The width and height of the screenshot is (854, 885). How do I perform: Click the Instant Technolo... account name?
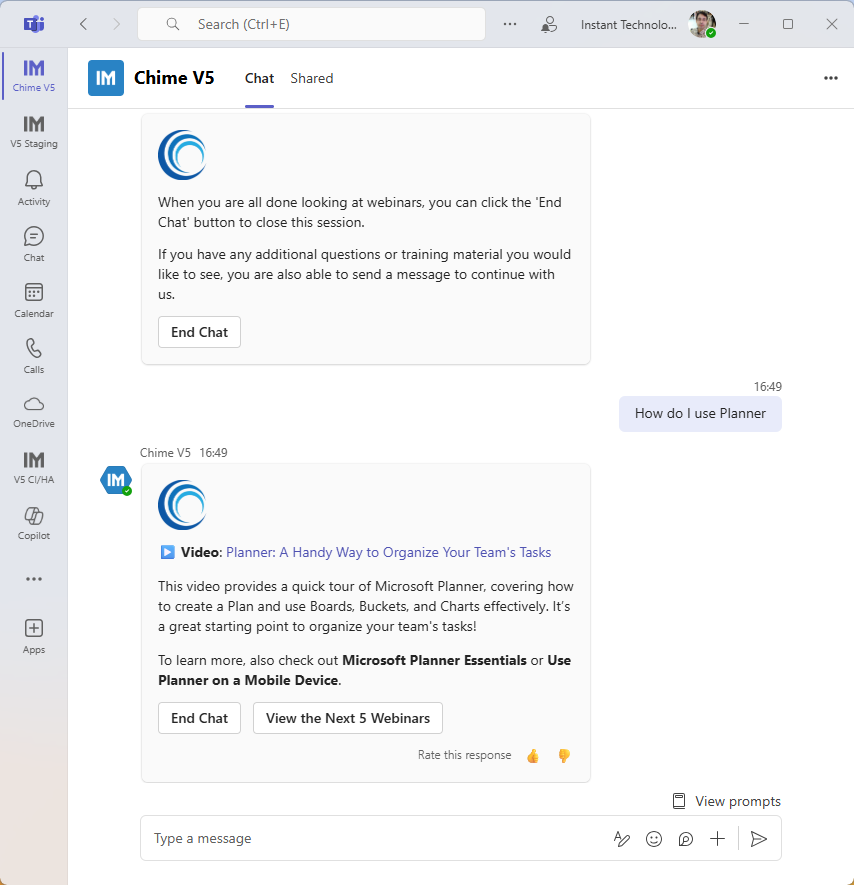pyautogui.click(x=628, y=25)
